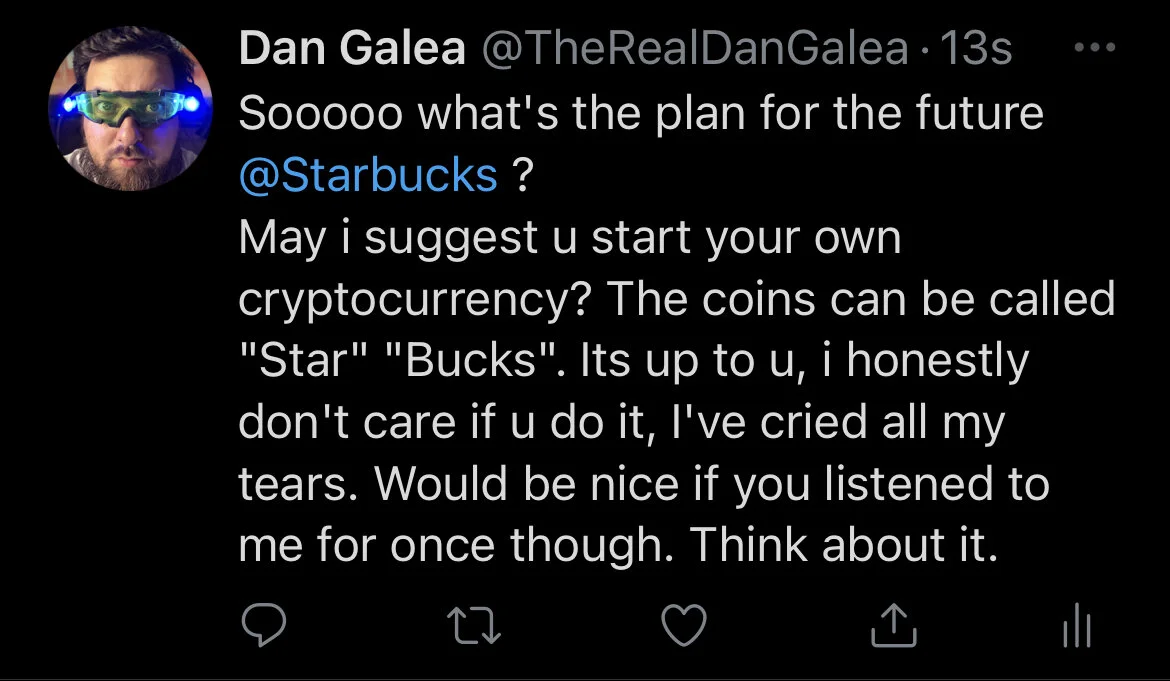Click the quoted word "Star" in tweet
Screen dimensions: 1170x681
[x=304, y=360]
